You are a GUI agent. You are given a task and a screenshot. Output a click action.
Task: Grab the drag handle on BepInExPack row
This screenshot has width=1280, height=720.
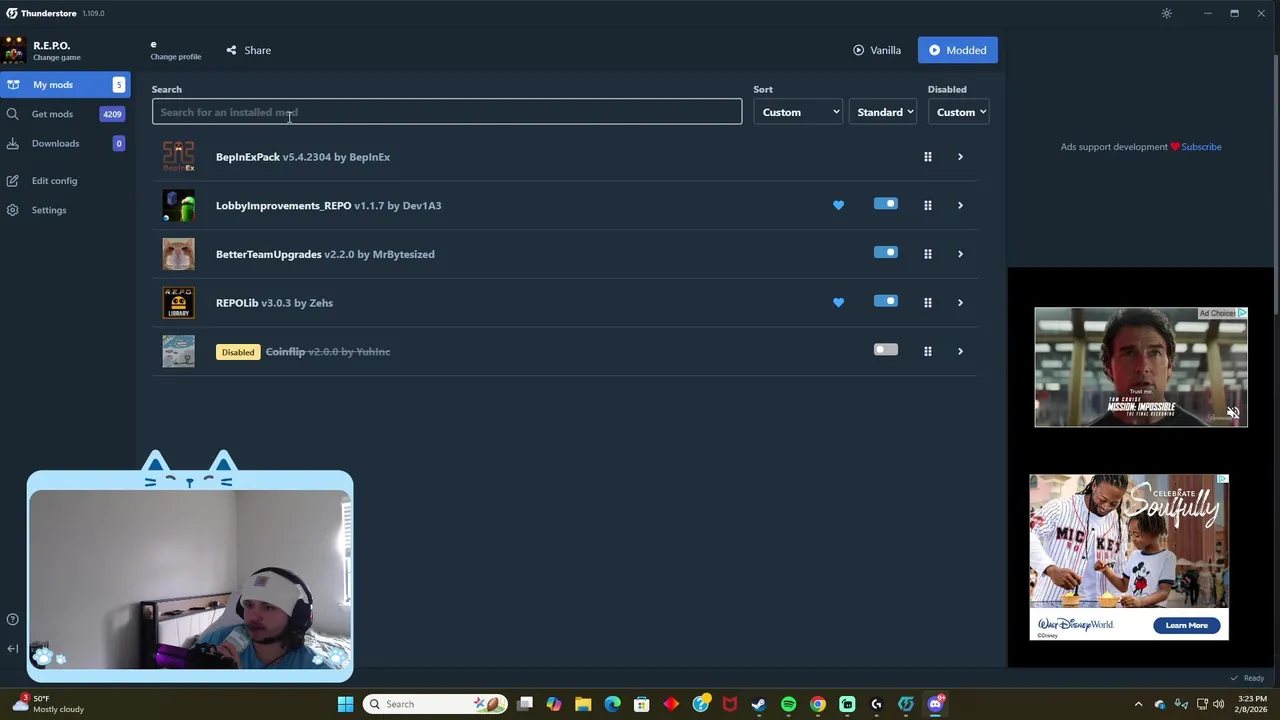(x=927, y=157)
